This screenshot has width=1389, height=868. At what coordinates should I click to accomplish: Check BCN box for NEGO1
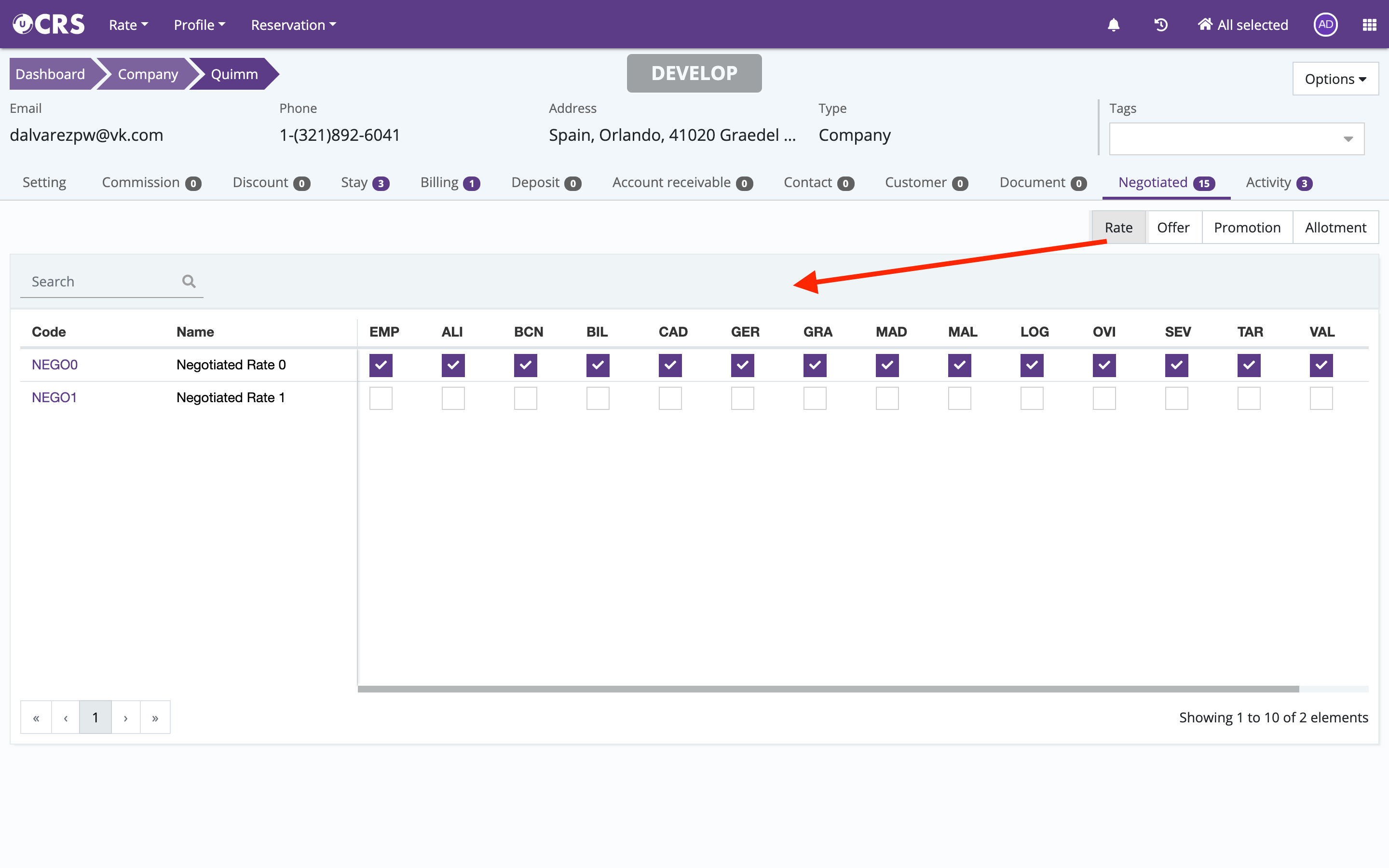click(525, 398)
